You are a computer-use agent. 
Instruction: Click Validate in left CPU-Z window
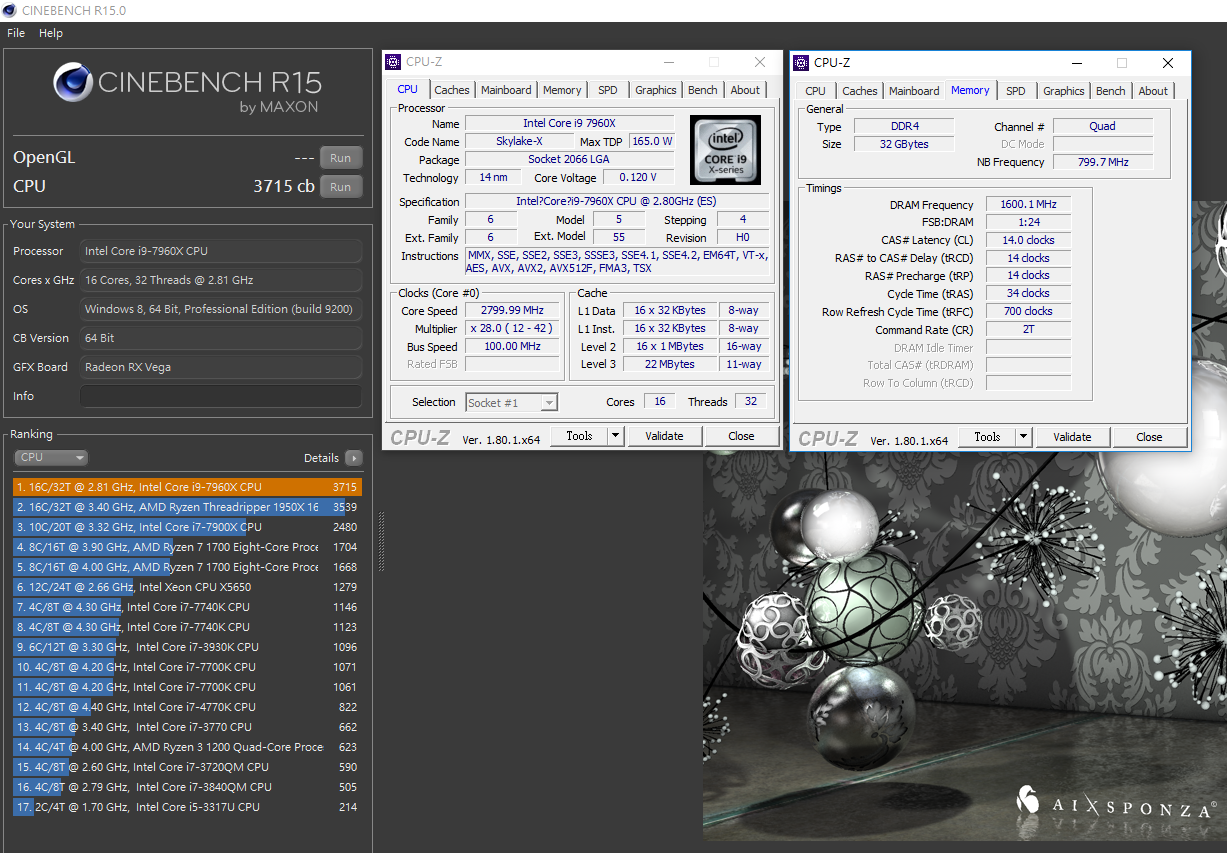tap(664, 436)
